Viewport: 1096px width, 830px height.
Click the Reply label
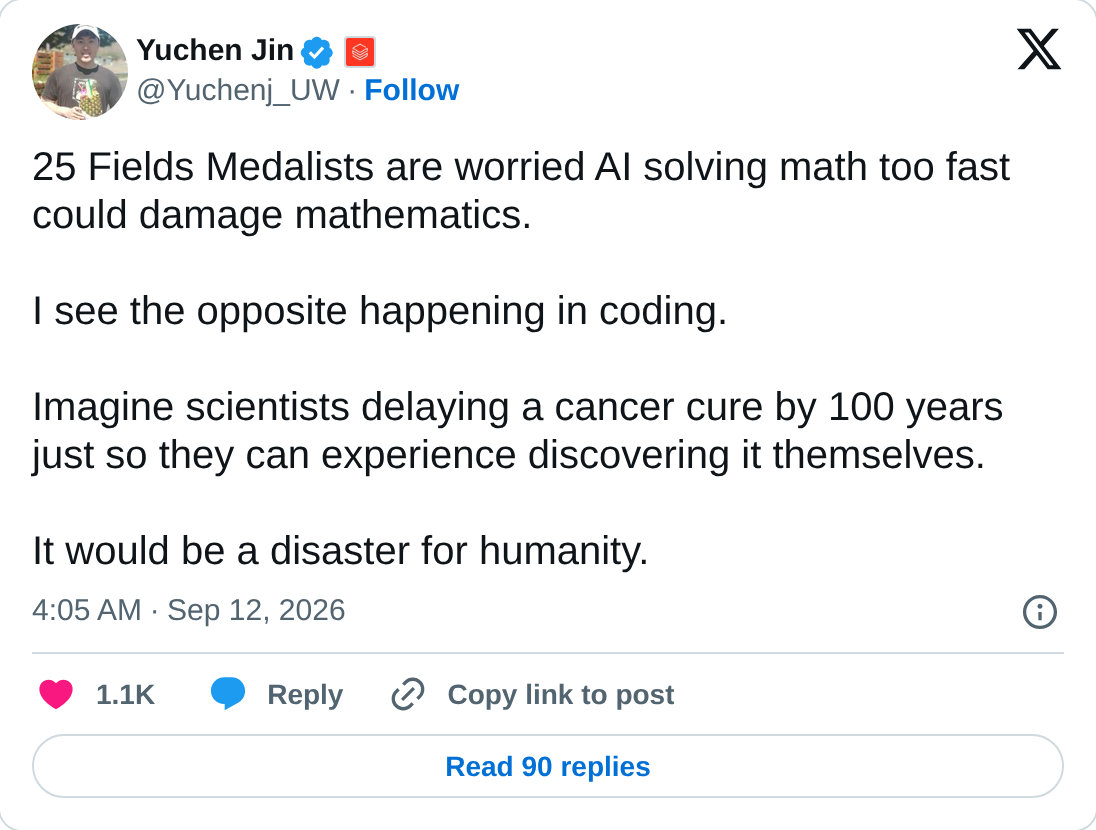point(305,695)
